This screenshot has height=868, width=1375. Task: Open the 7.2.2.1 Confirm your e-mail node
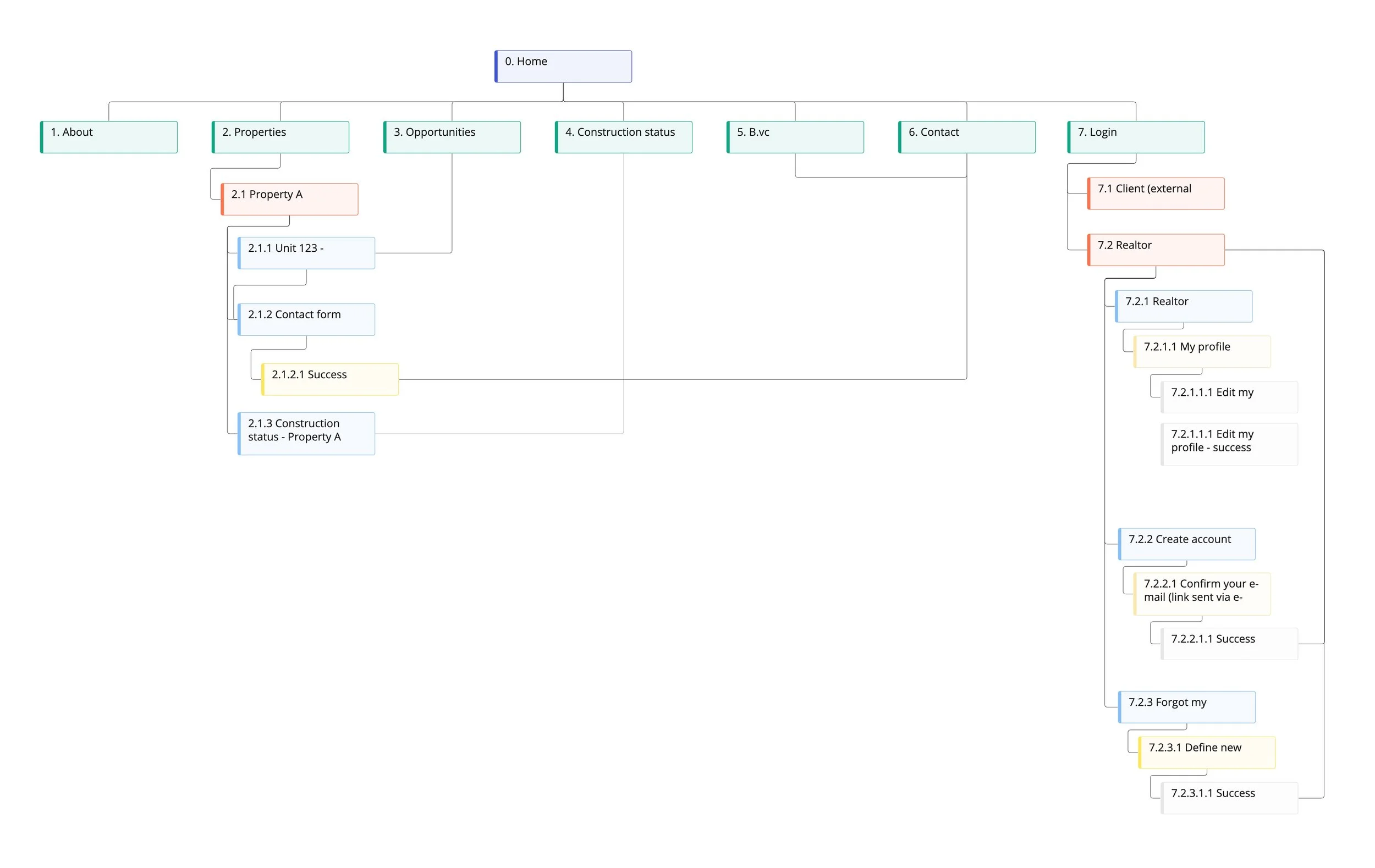pyautogui.click(x=1201, y=594)
